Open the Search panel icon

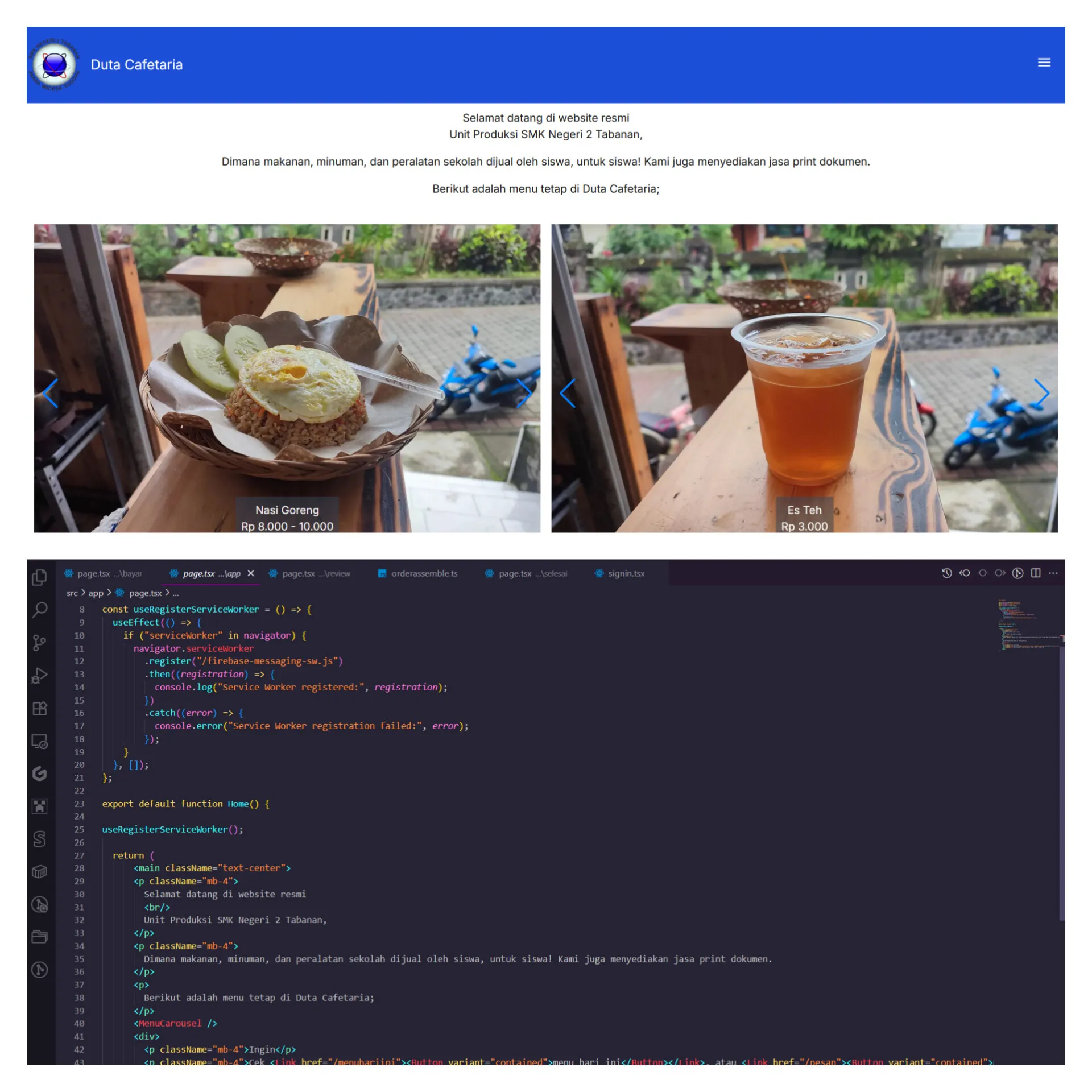point(39,610)
